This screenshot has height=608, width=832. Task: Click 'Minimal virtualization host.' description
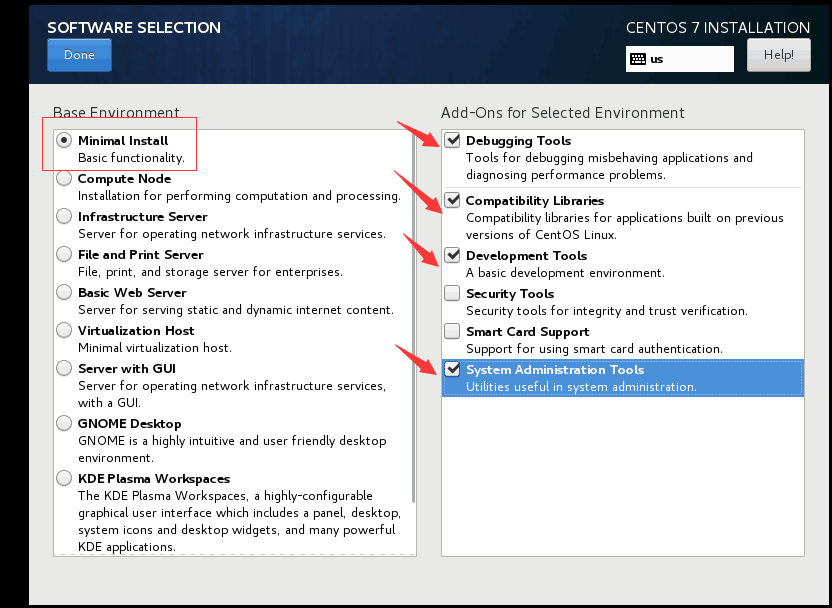[x=154, y=348]
